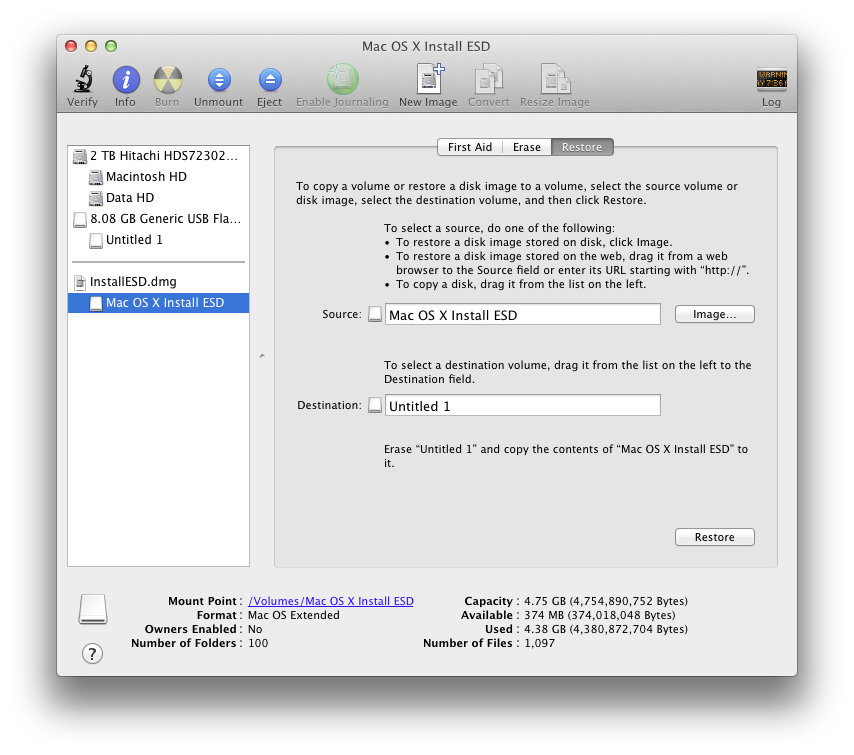Viewport: 854px width, 755px height.
Task: Click the Source input field
Action: (x=522, y=314)
